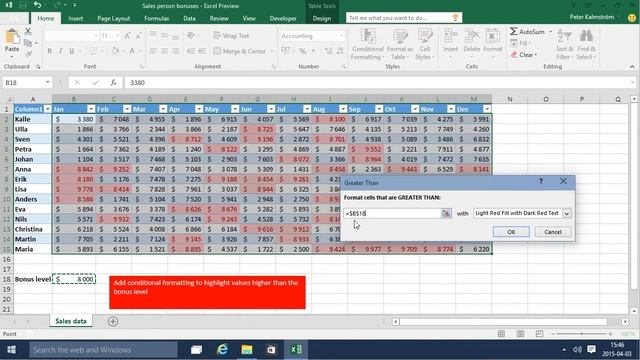Click Excel icon on taskbar

pos(296,350)
